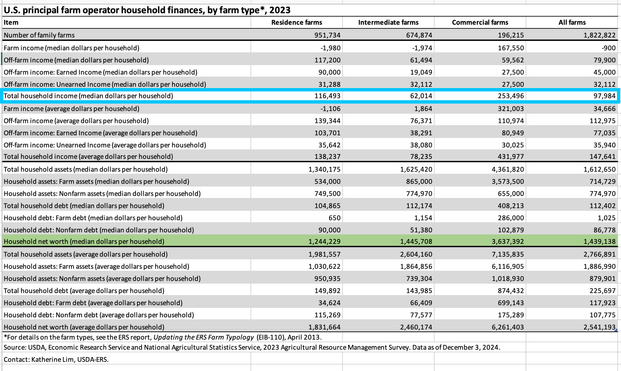This screenshot has width=621, height=371.
Task: Click the 'All farms' column header
Action: pos(572,23)
